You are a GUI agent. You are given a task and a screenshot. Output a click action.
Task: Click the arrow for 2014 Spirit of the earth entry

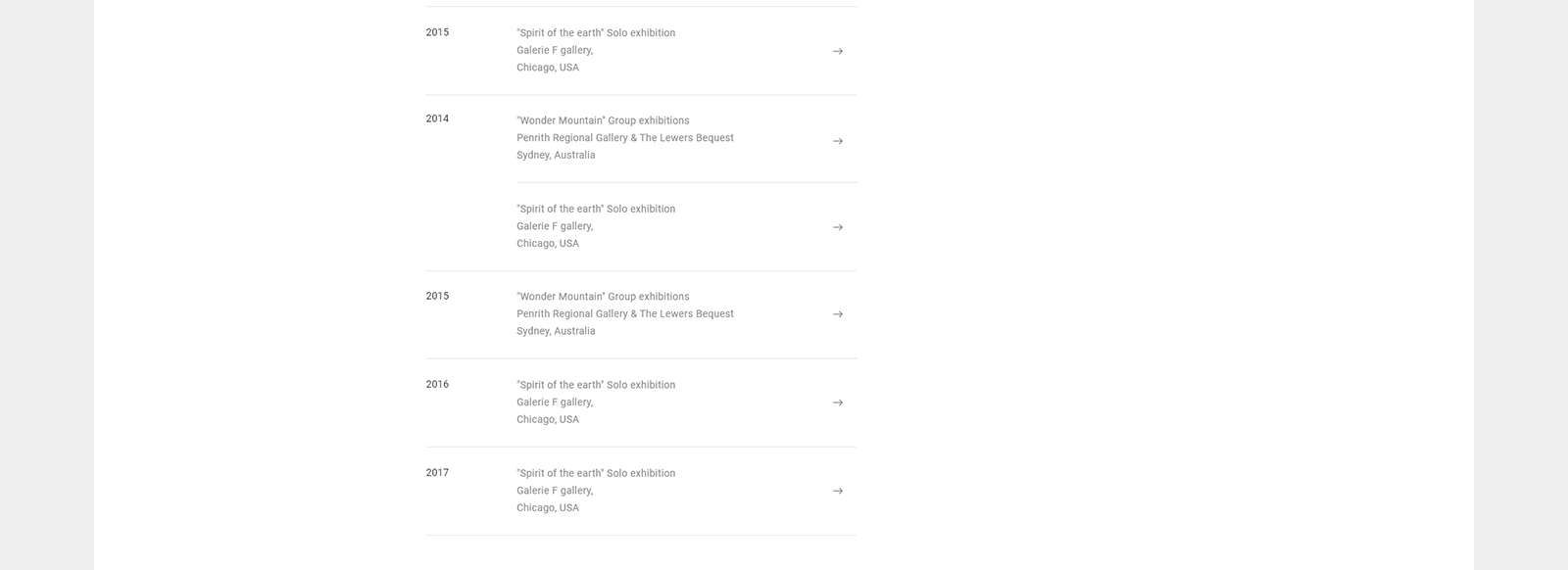coord(837,227)
